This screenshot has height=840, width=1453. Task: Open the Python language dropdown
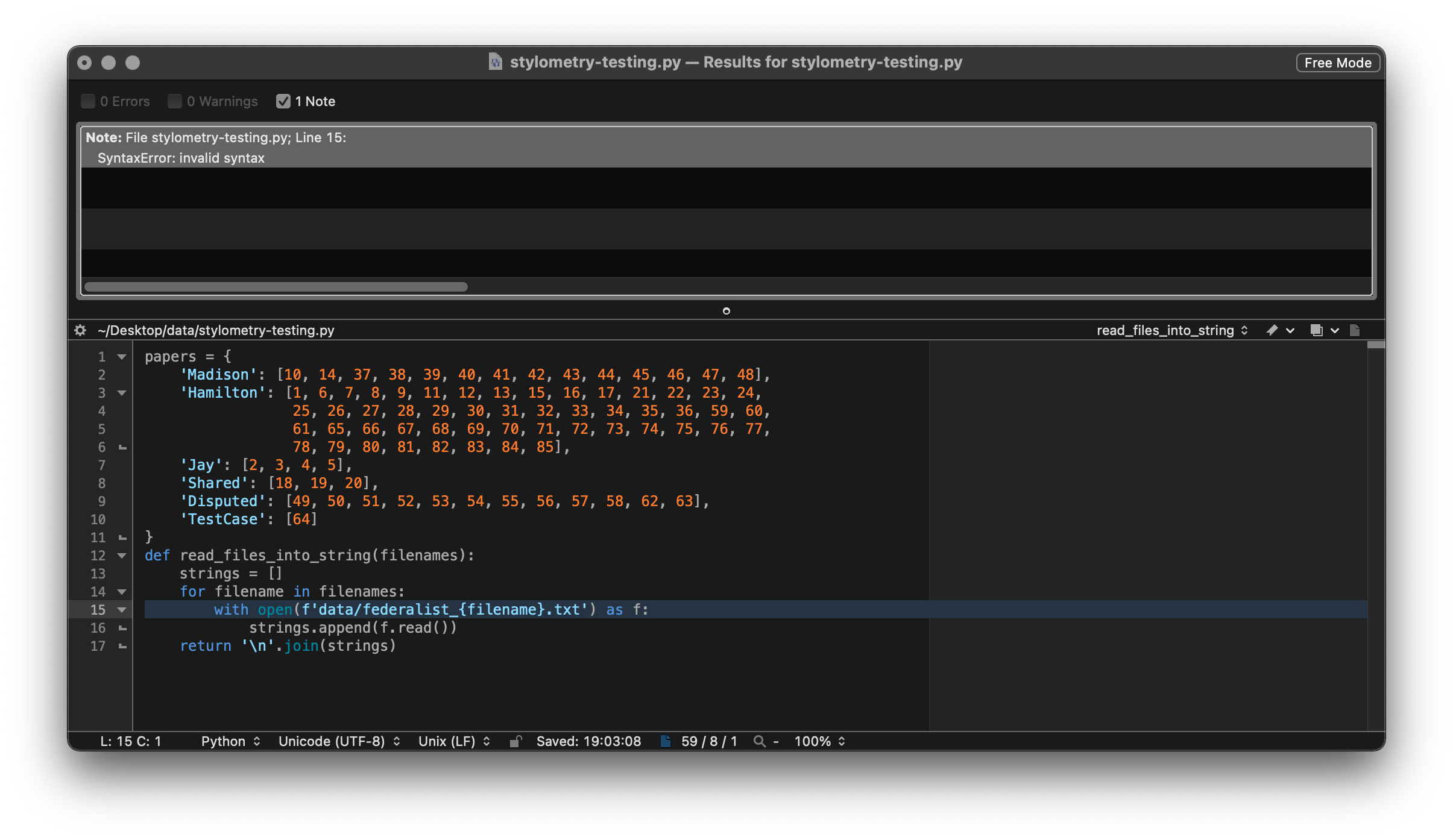tap(230, 741)
